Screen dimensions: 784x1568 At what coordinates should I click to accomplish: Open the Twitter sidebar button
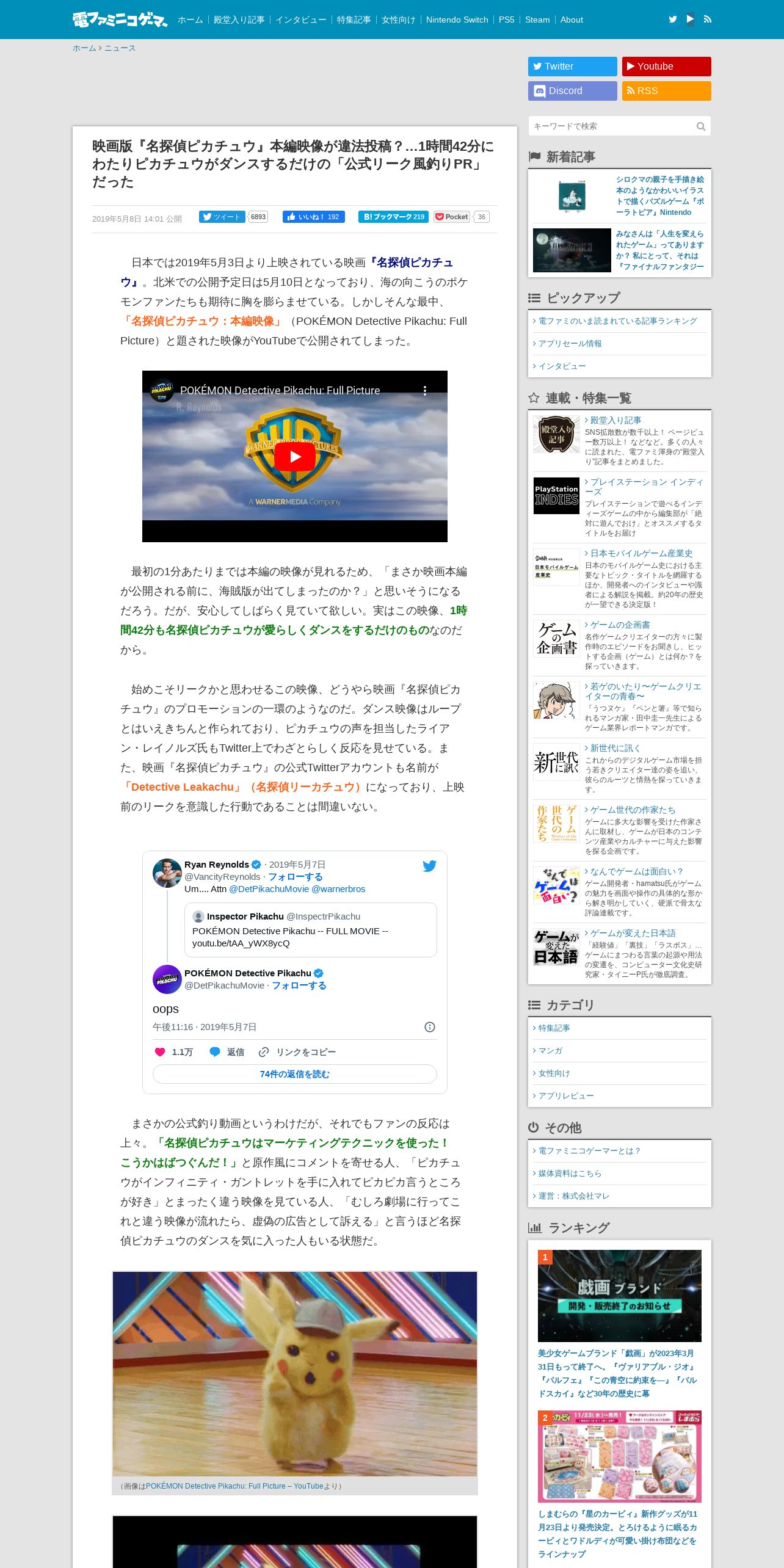coord(573,67)
